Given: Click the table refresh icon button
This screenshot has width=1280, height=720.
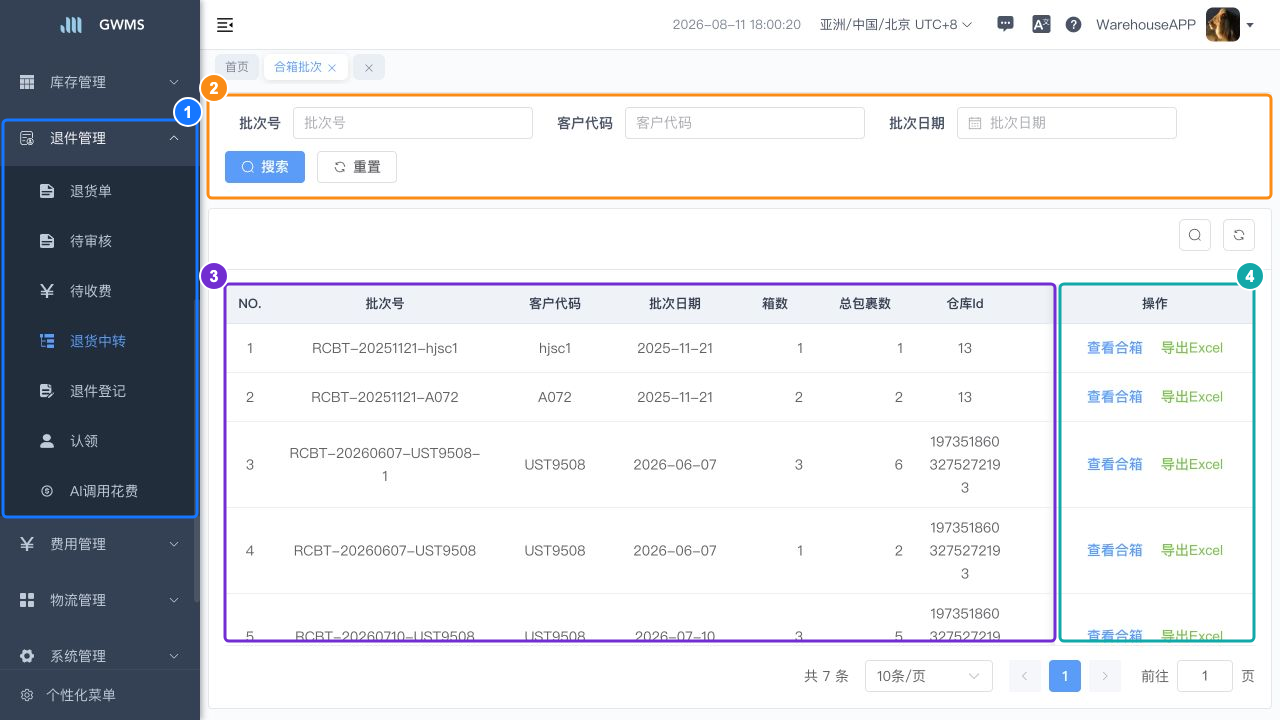Looking at the screenshot, I should point(1239,235).
